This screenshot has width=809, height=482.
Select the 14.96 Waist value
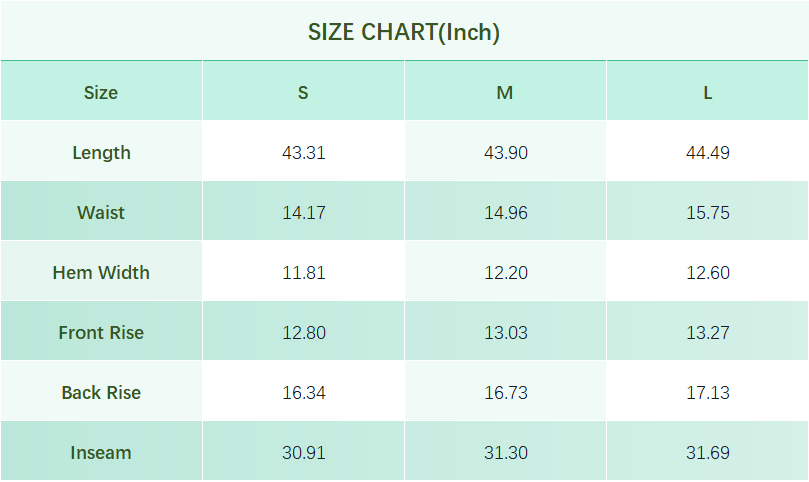click(506, 213)
